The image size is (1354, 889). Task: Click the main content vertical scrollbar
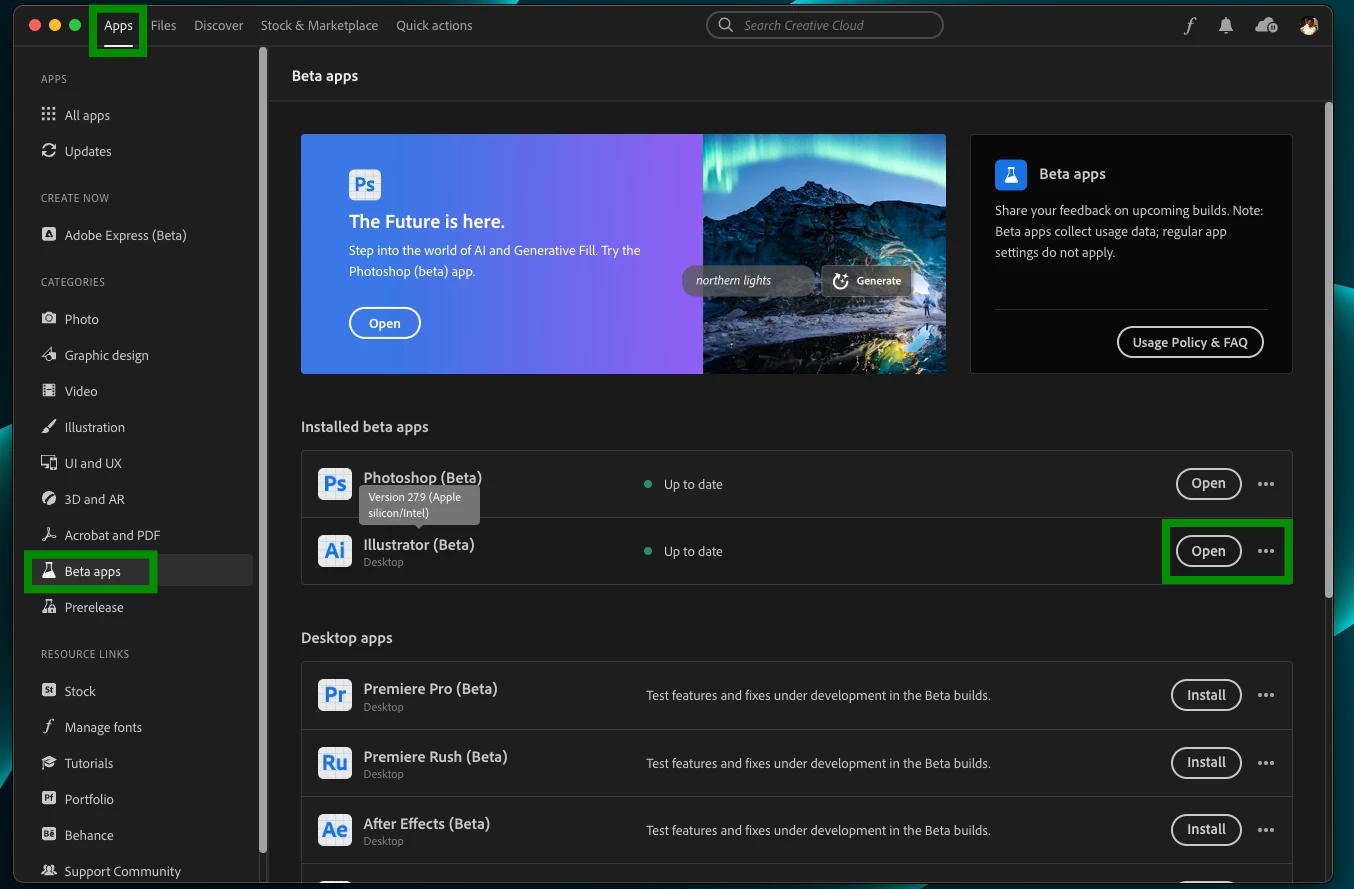(x=1328, y=349)
